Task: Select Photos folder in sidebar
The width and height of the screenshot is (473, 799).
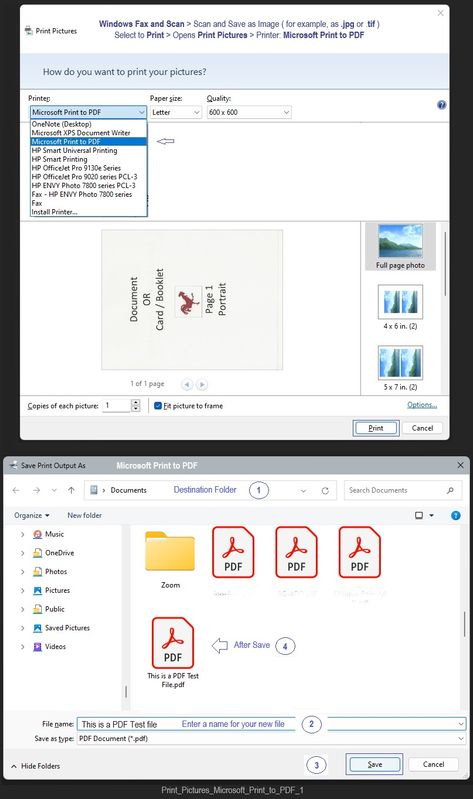Action: (x=50, y=572)
